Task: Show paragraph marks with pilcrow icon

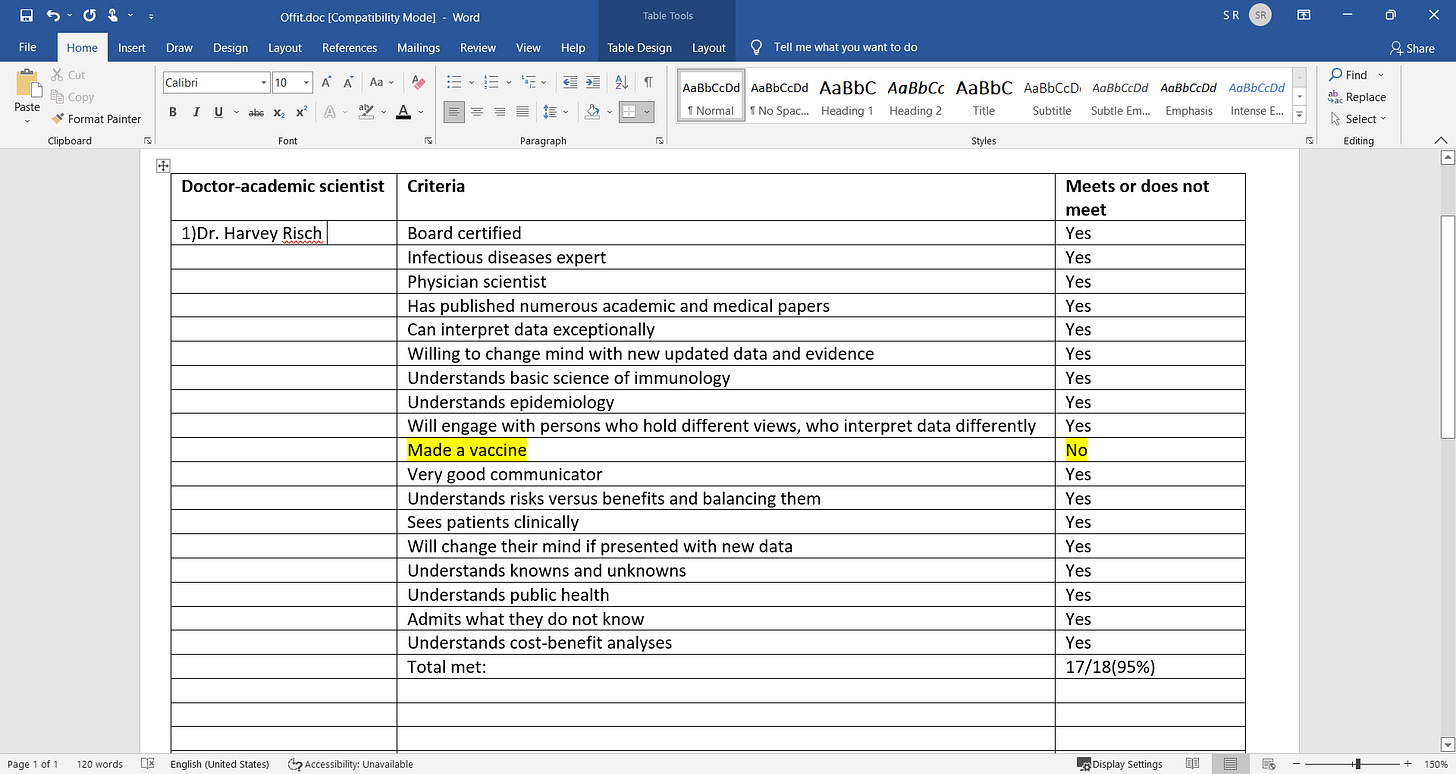Action: pyautogui.click(x=648, y=82)
